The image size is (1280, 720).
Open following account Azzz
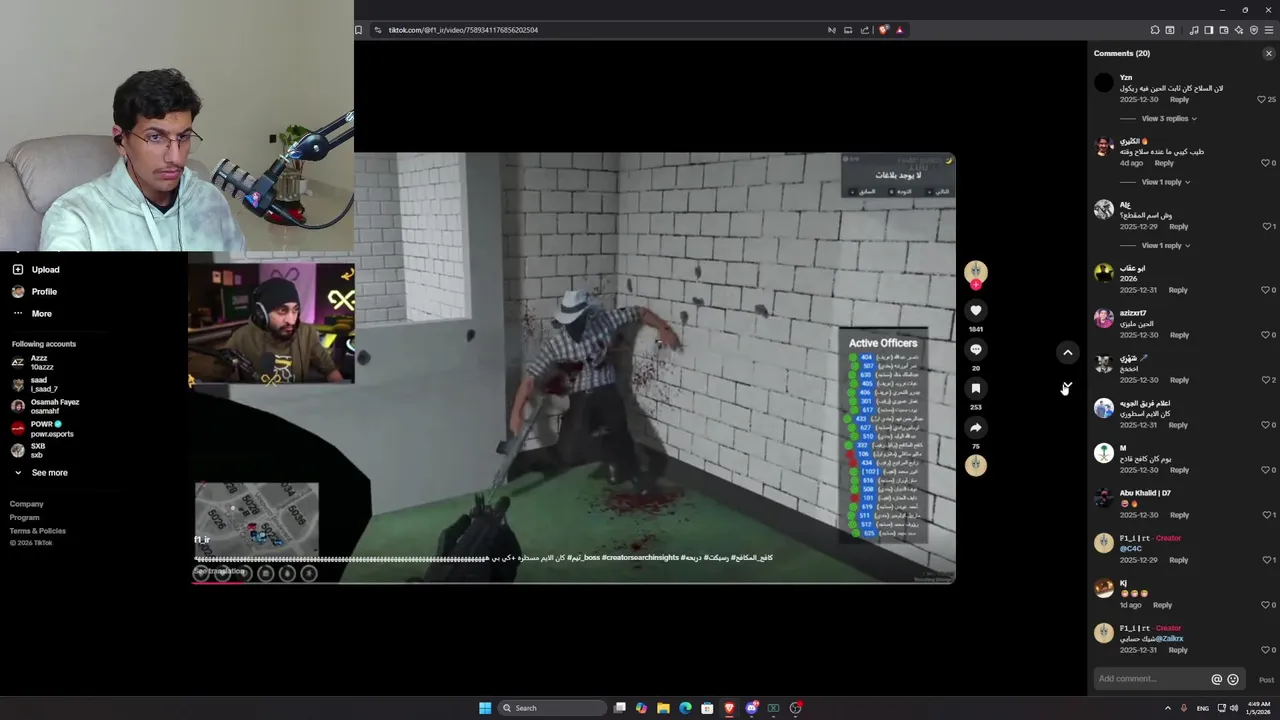pyautogui.click(x=33, y=363)
